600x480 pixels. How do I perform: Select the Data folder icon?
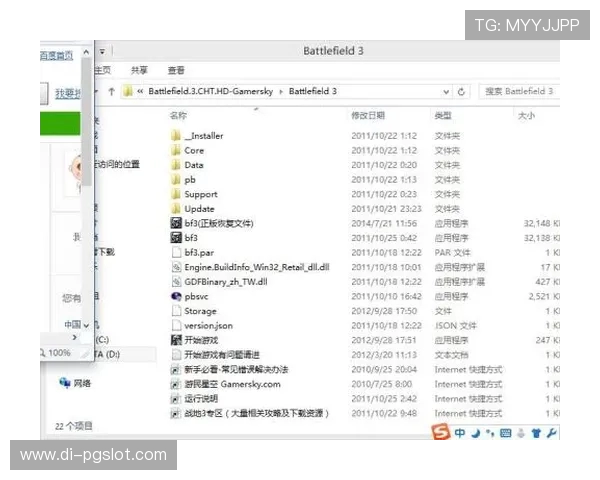[x=176, y=165]
